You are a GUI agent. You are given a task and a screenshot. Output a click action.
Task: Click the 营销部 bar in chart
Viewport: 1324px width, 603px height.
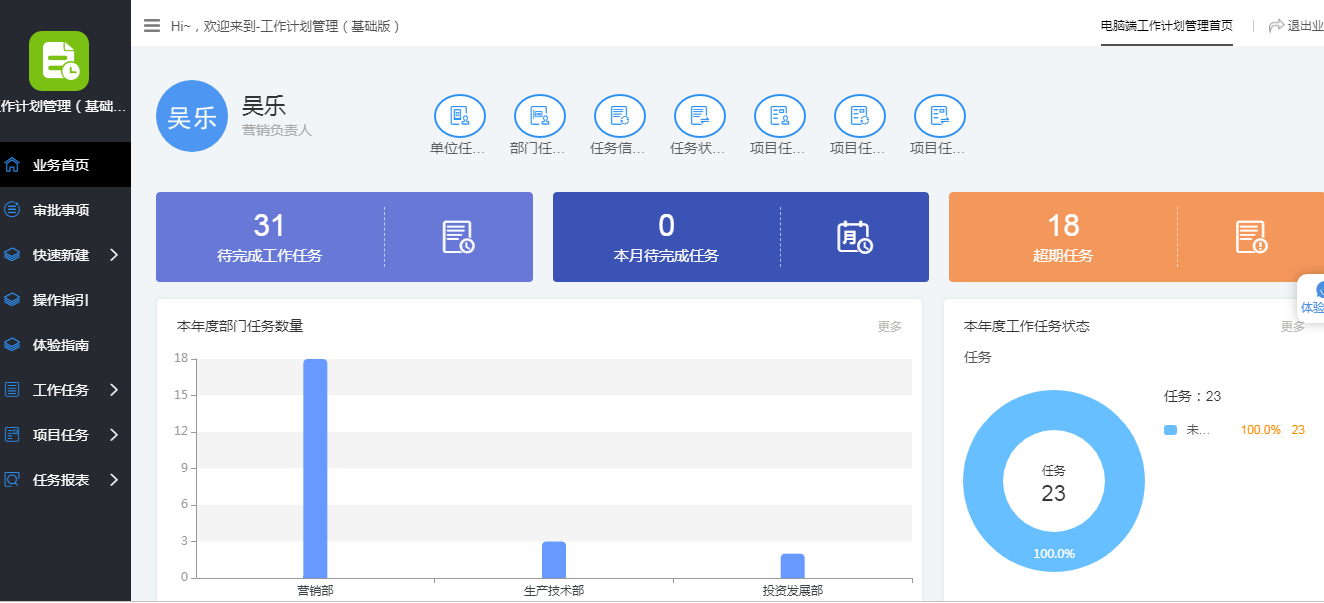point(315,468)
